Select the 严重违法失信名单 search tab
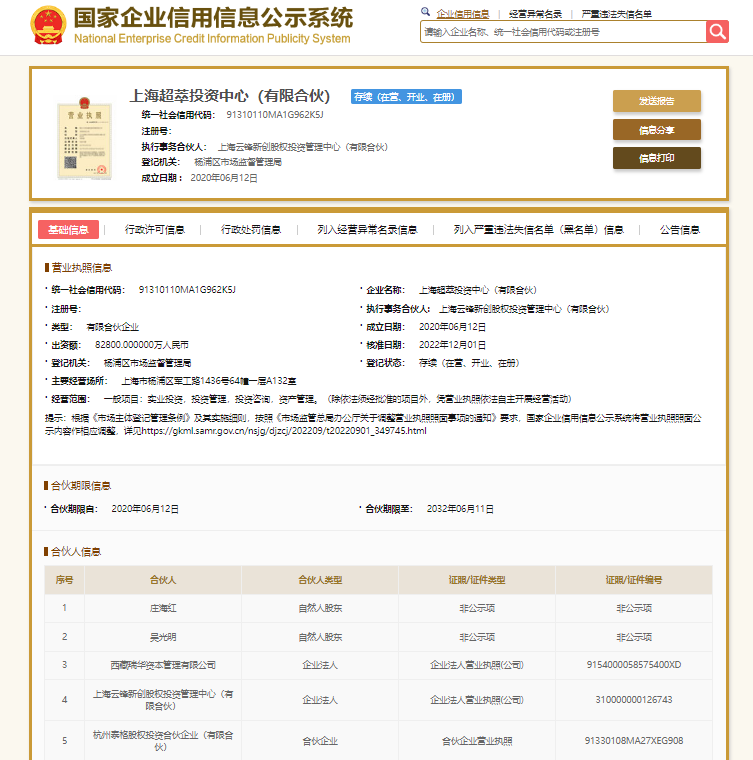753x760 pixels. click(x=616, y=14)
